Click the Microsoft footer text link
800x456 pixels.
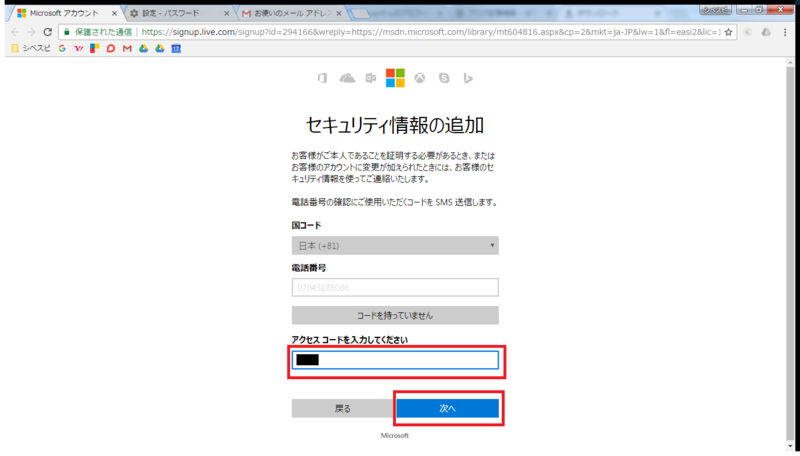[x=395, y=436]
